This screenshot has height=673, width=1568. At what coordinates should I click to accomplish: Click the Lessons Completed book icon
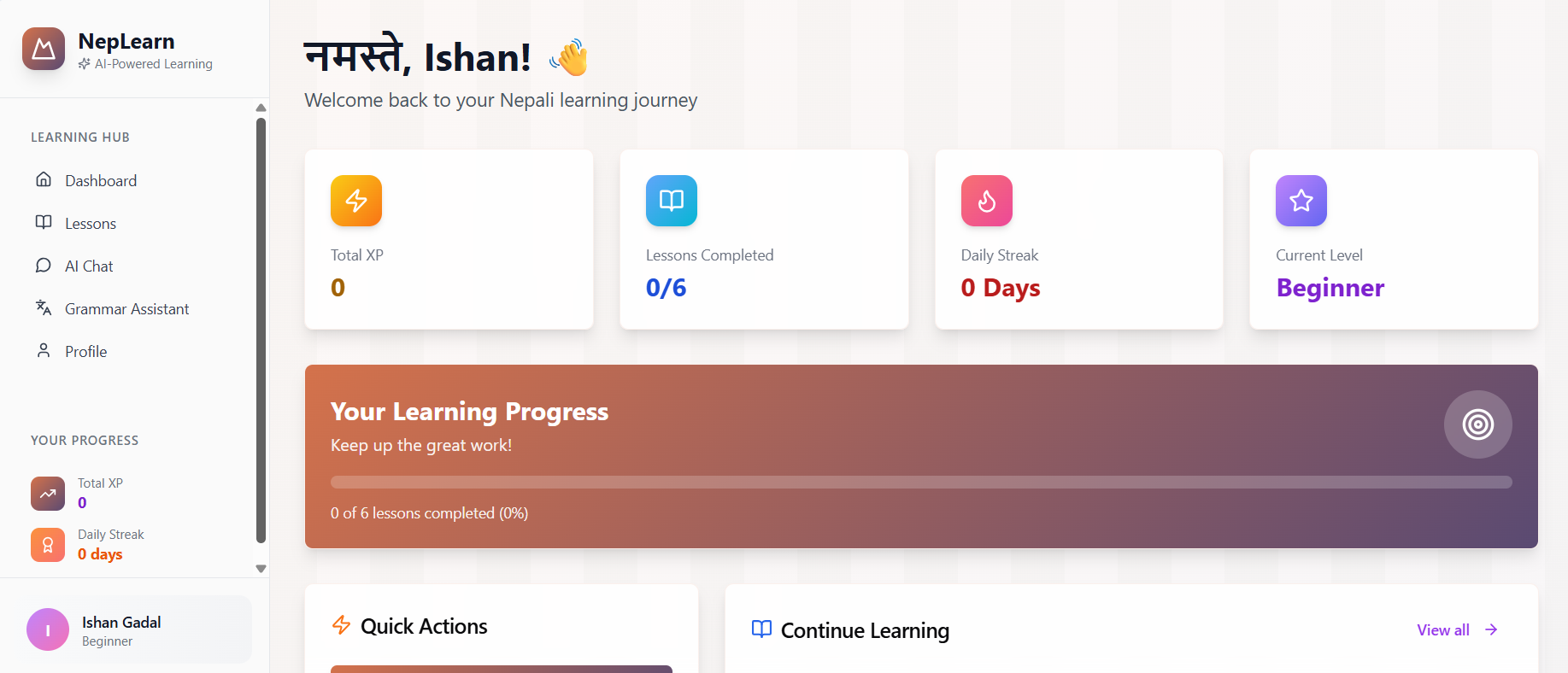[672, 201]
